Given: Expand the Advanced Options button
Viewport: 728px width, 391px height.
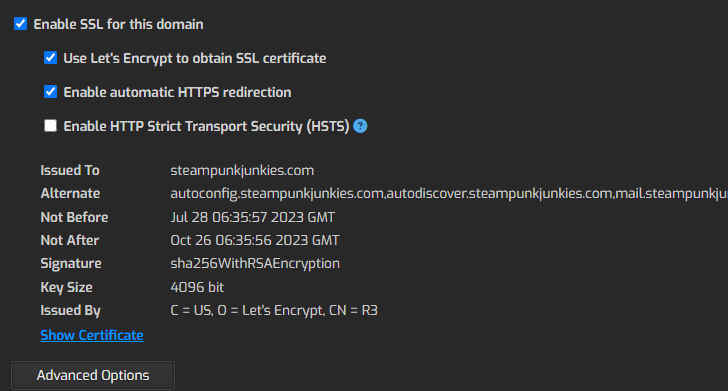Looking at the screenshot, I should pos(93,375).
